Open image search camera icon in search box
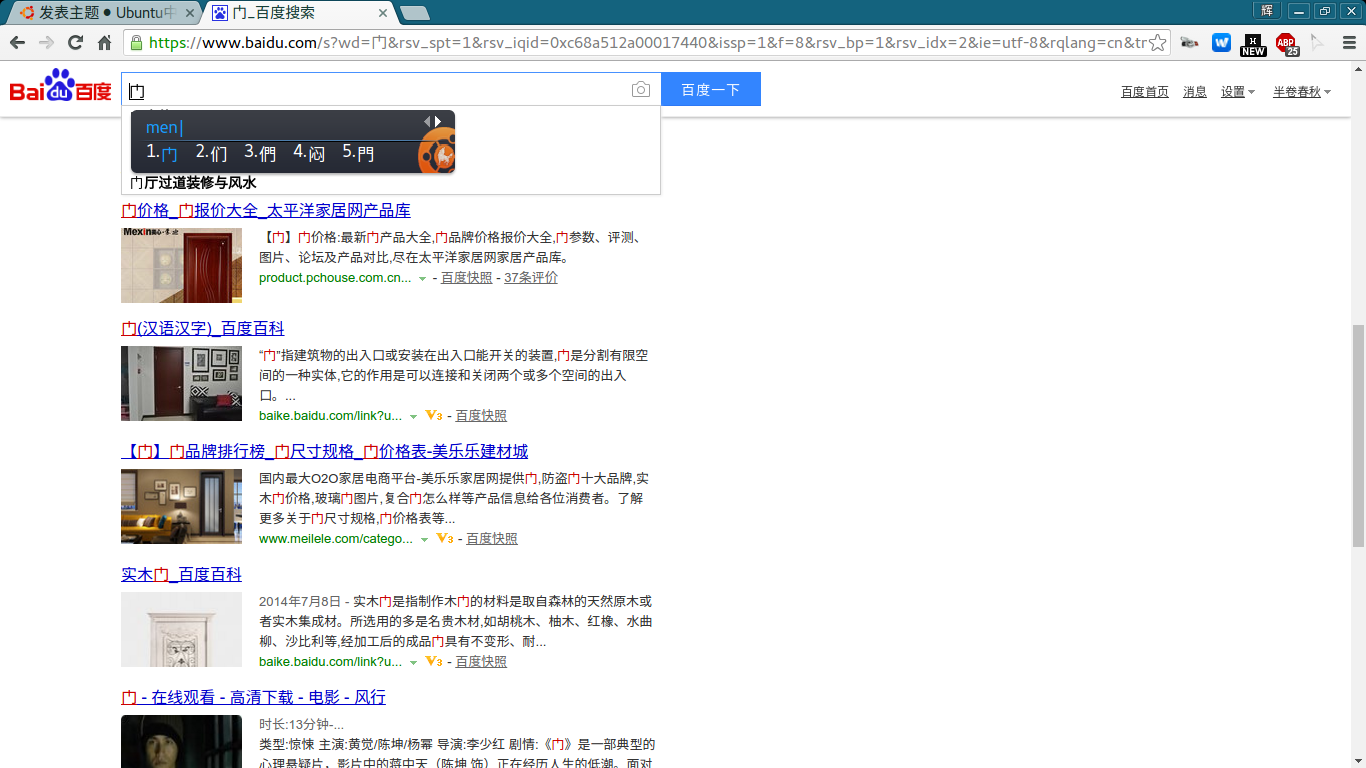 tap(641, 90)
